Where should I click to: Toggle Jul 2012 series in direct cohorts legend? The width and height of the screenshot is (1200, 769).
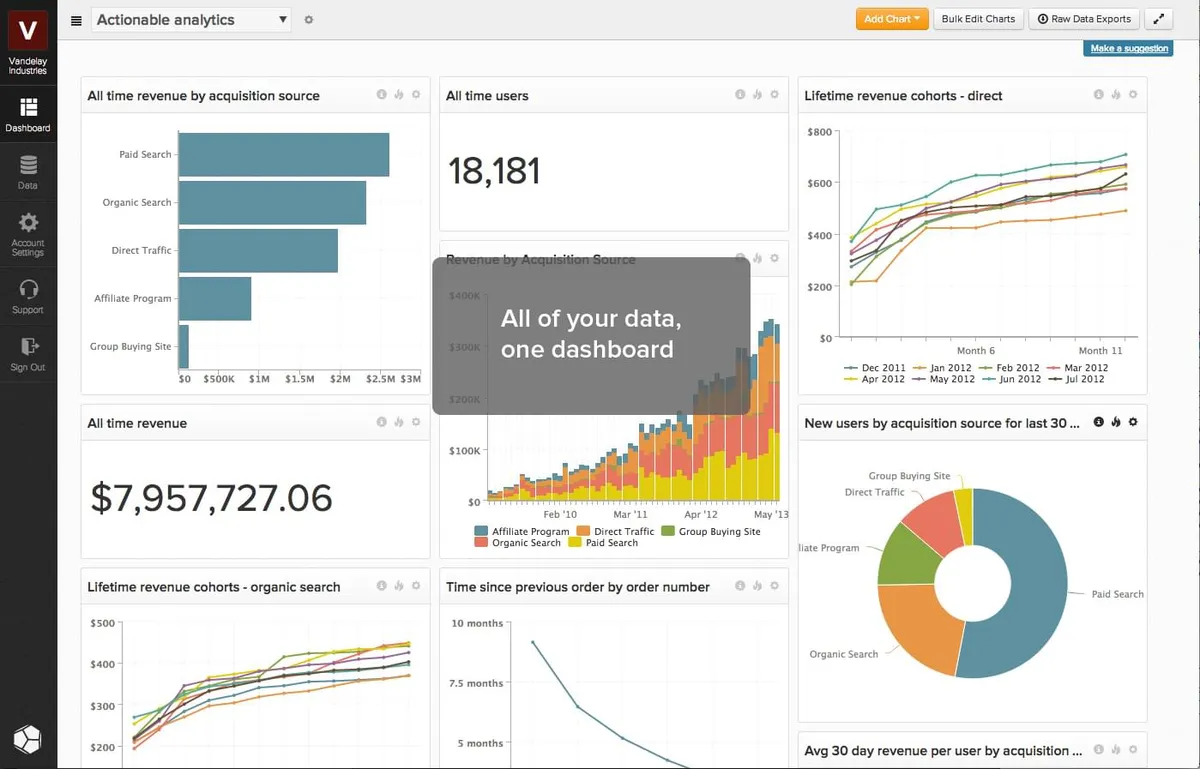1077,379
